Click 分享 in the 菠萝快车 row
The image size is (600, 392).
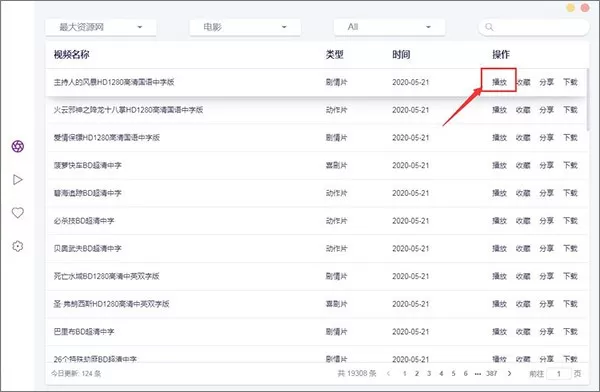[x=546, y=165]
